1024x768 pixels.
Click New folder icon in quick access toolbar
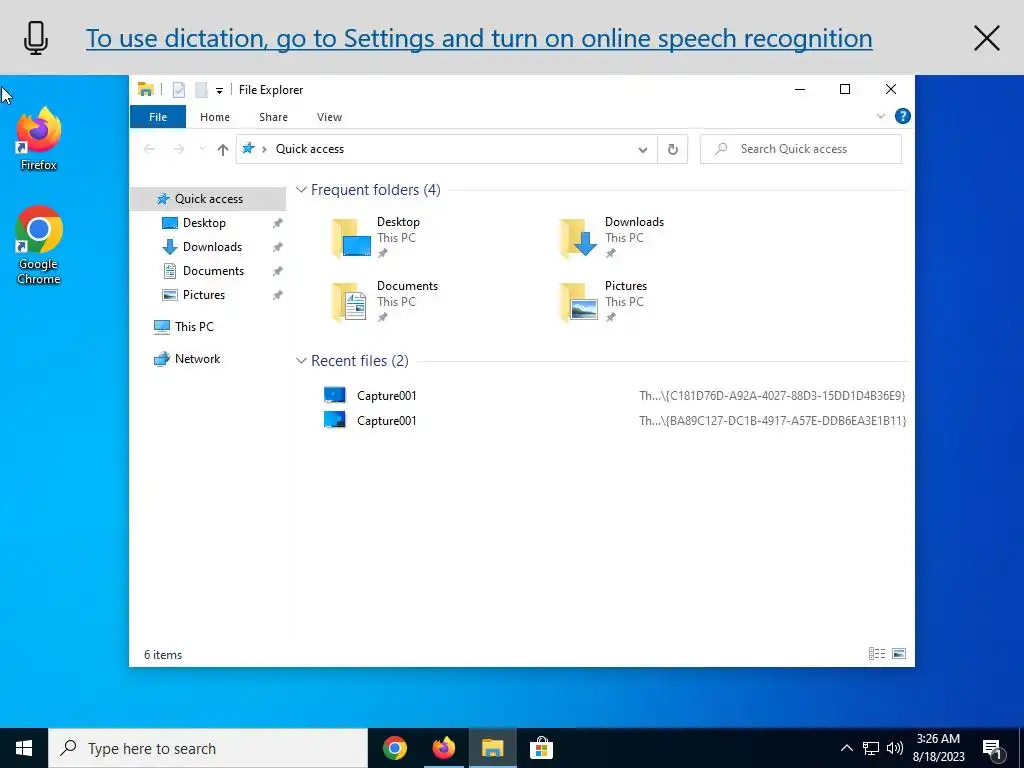coord(201,89)
